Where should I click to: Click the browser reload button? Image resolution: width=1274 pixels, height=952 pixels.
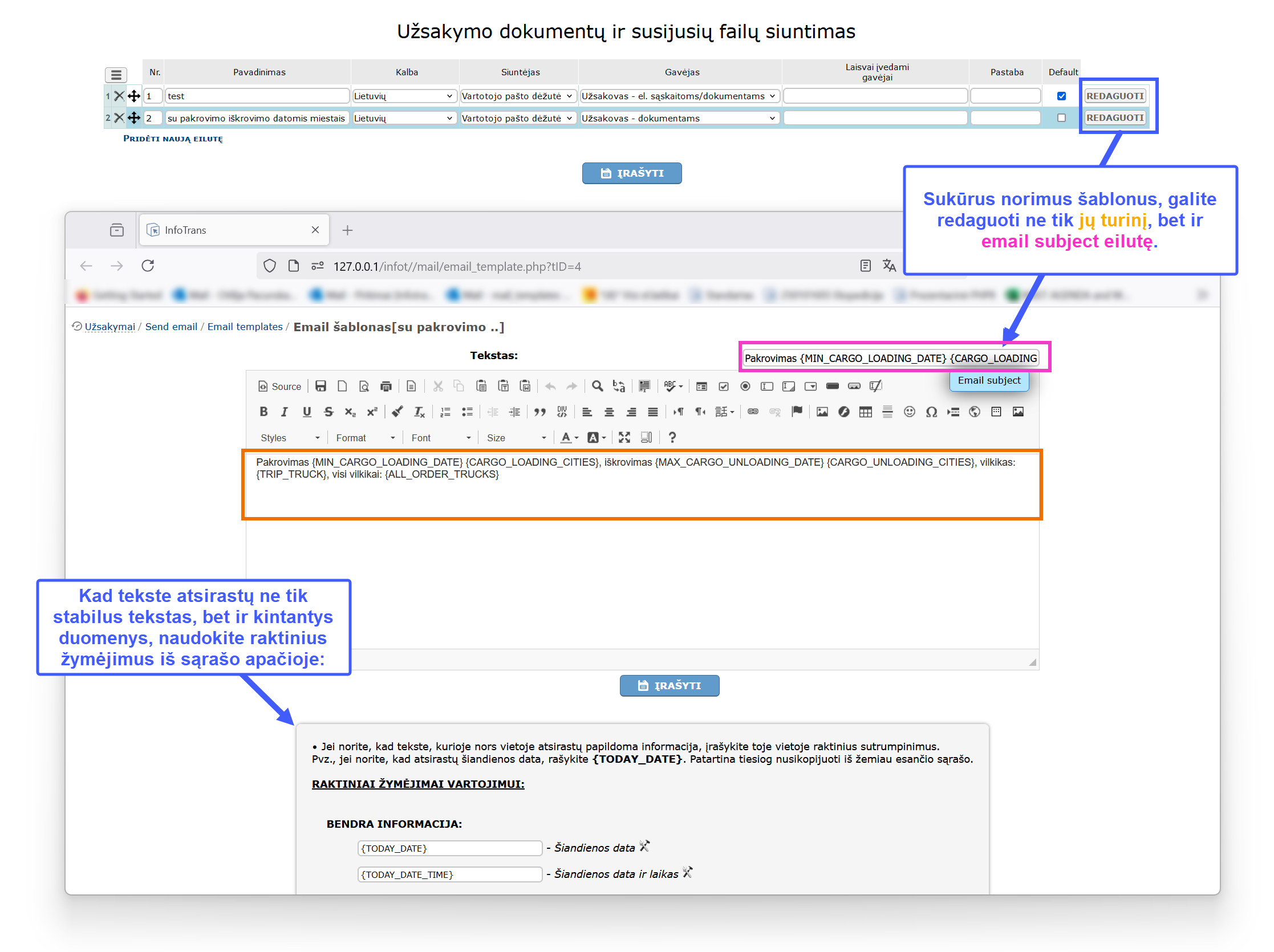[148, 265]
